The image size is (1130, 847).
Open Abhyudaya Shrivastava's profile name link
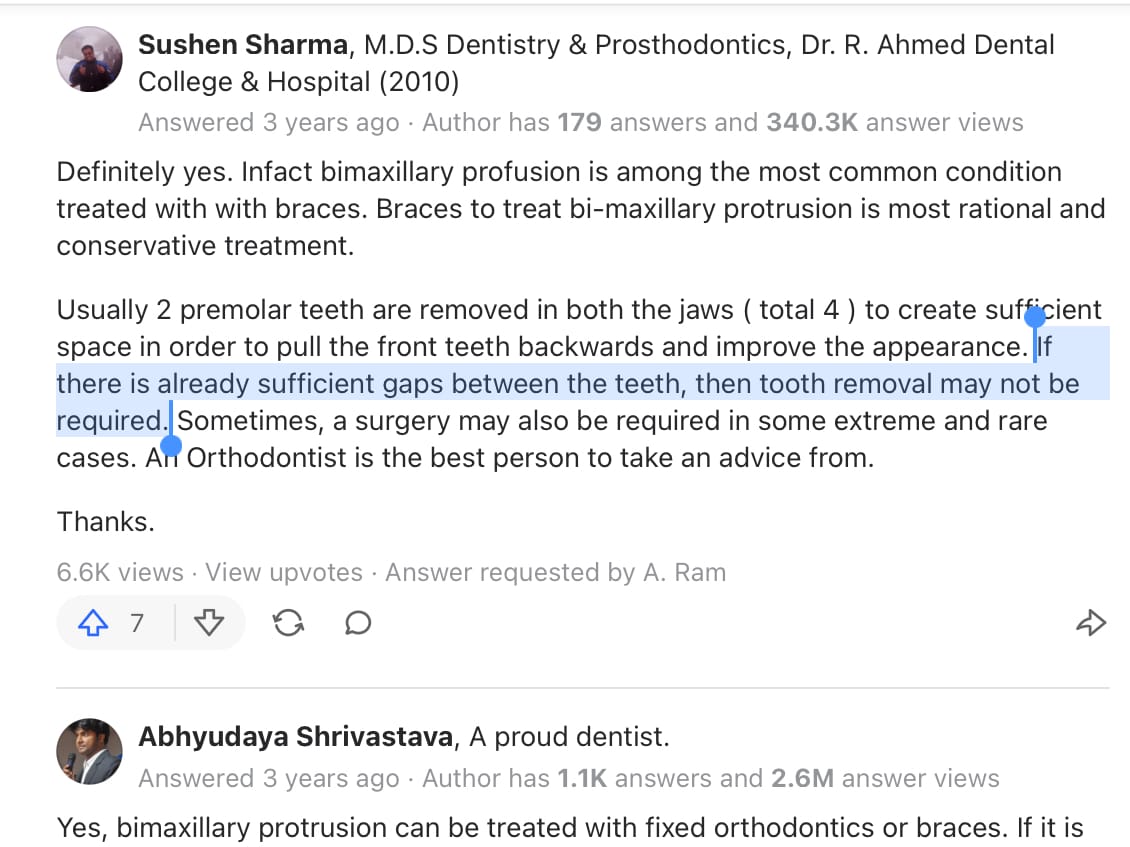tap(296, 738)
